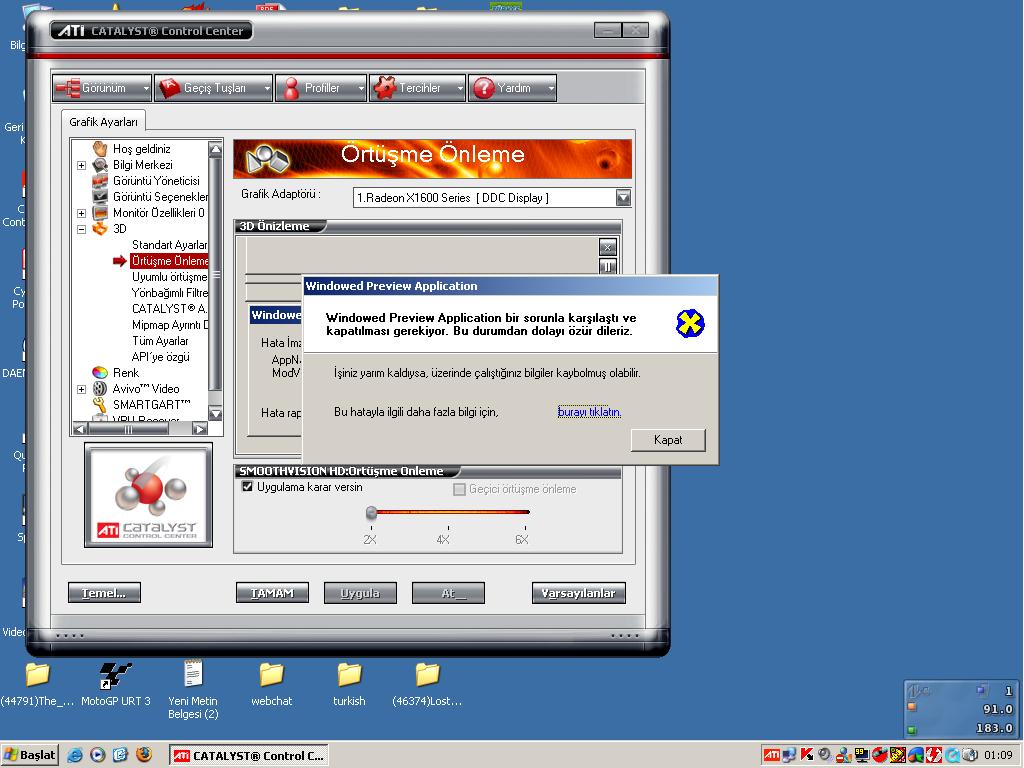Expand the Bilgi Merkezi tree node

tap(81, 165)
